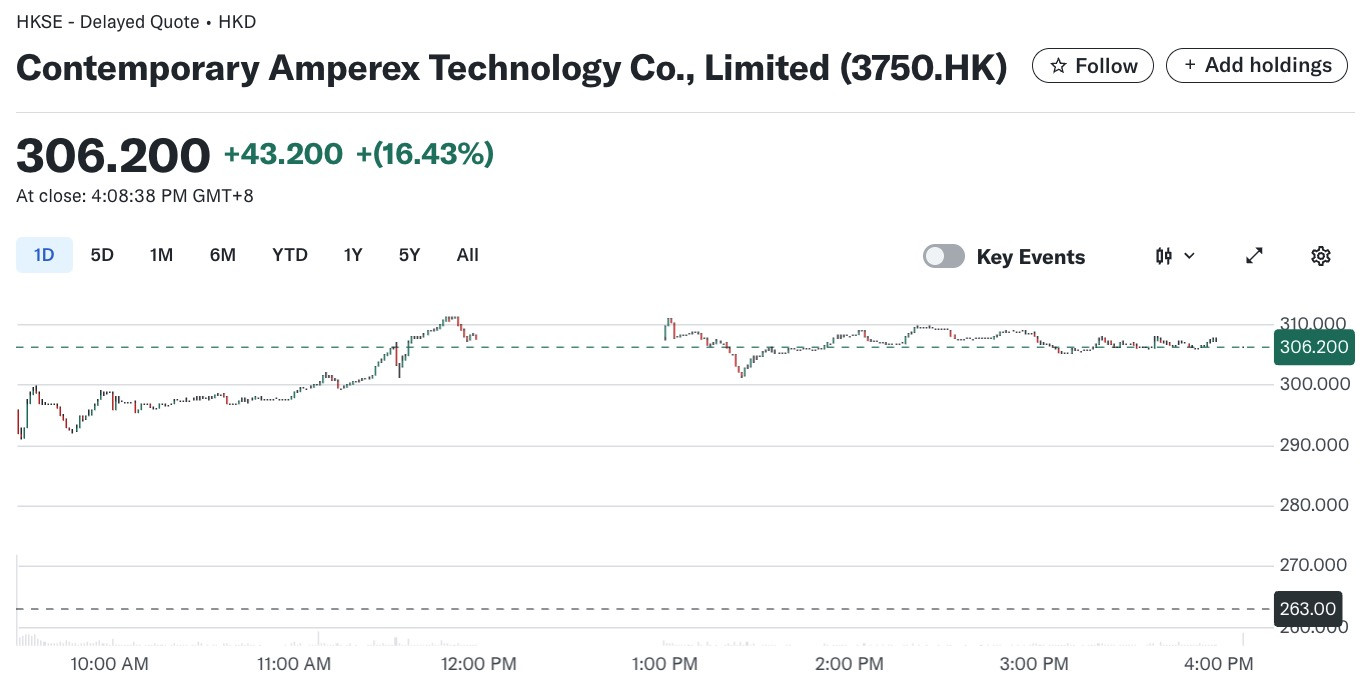Expand chart to full screen
The image size is (1368, 689).
(1254, 256)
